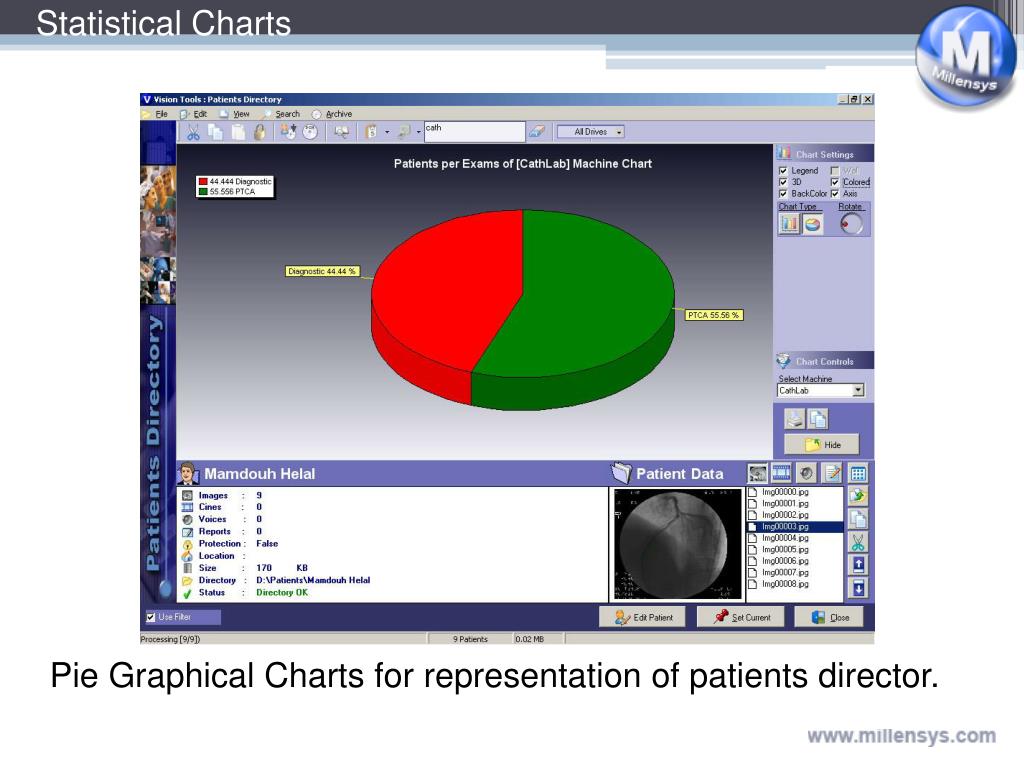This screenshot has width=1024, height=768.
Task: Click the Mamdouh Helal patient avatar icon
Action: (x=188, y=473)
